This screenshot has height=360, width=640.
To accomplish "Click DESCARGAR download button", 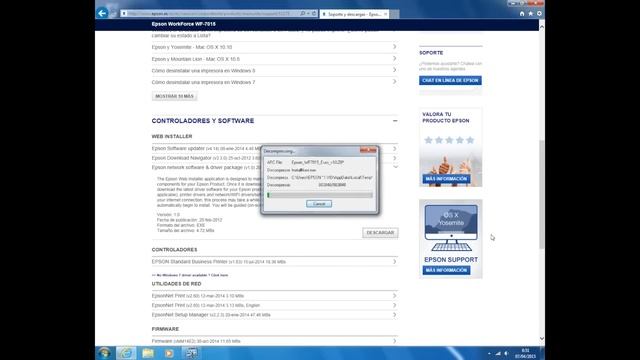I will (380, 233).
